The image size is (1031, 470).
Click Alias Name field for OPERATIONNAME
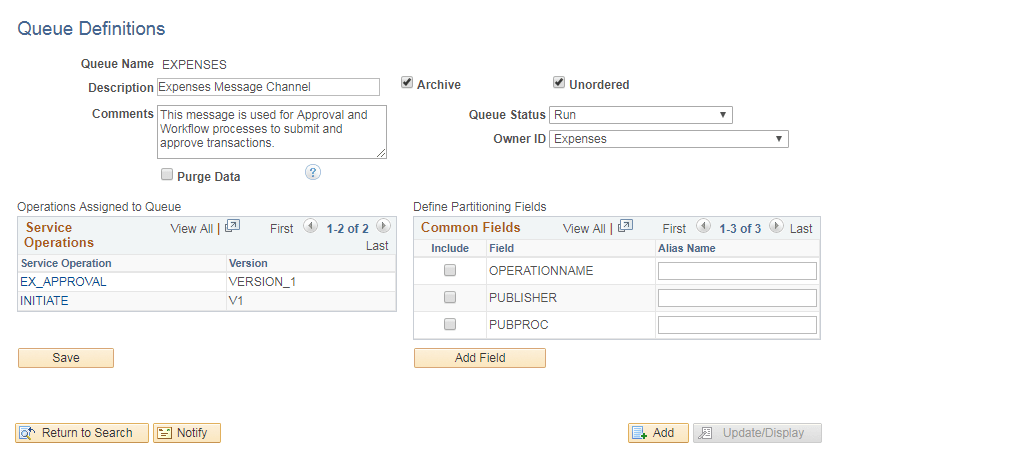pyautogui.click(x=737, y=271)
